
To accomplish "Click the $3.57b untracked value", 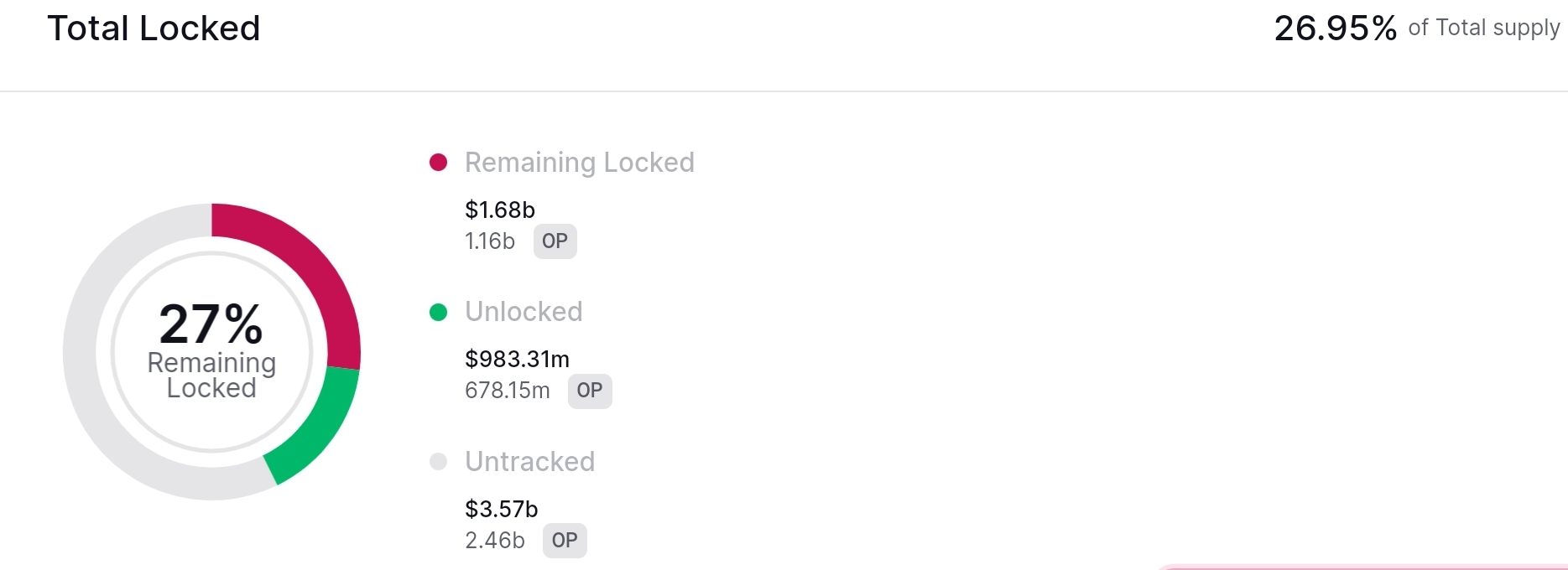I will click(x=502, y=509).
